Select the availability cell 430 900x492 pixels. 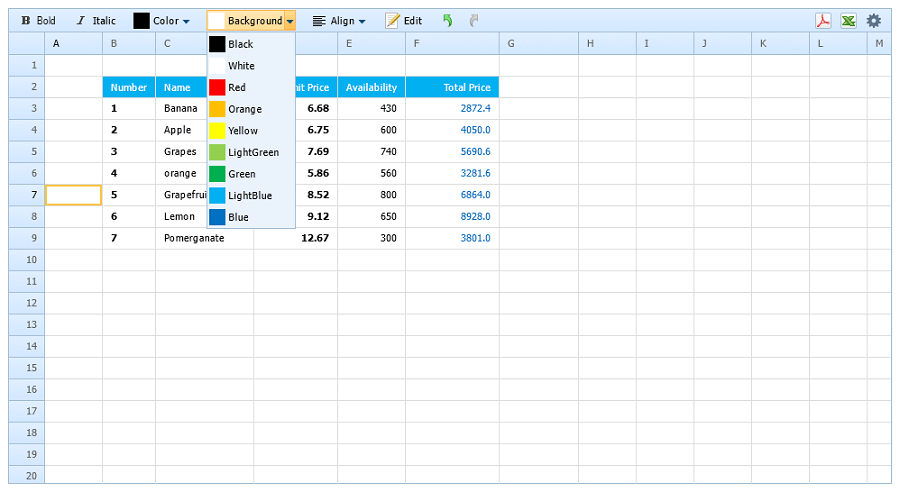[x=371, y=109]
